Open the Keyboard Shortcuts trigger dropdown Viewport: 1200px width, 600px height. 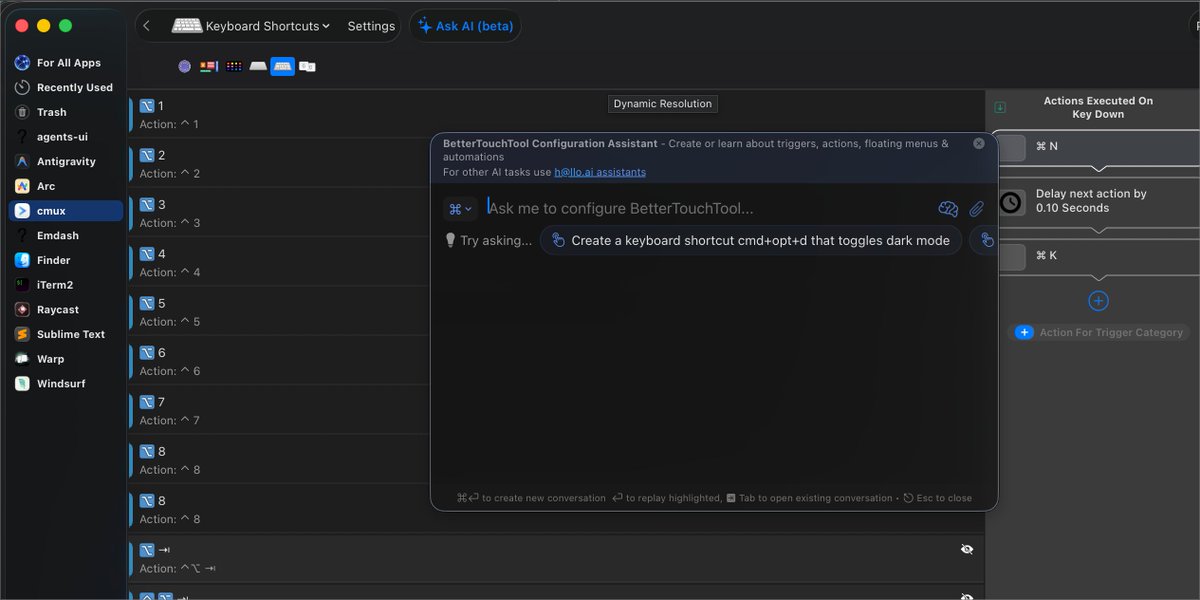[x=251, y=26]
